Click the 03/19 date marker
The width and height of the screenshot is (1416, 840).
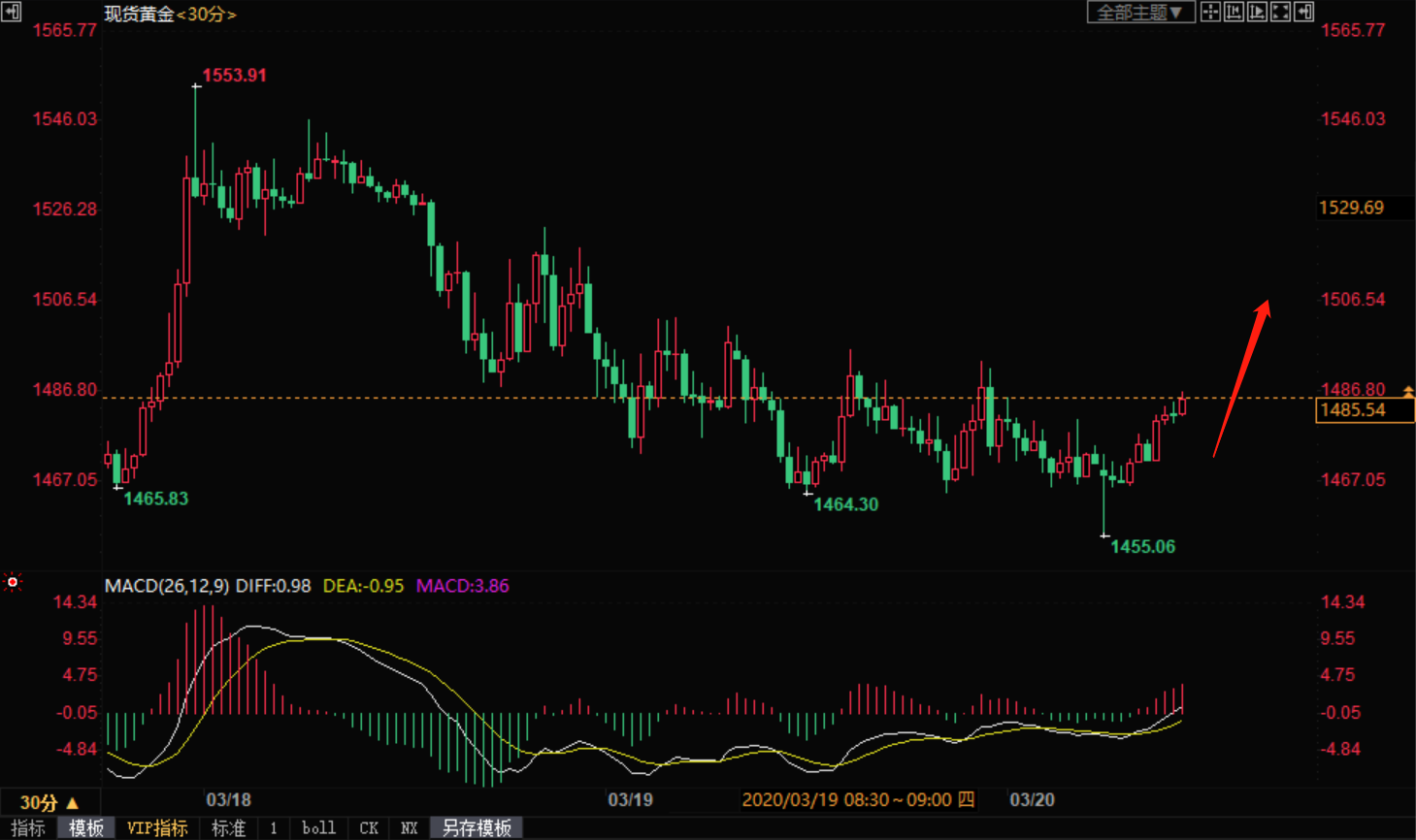tap(630, 800)
